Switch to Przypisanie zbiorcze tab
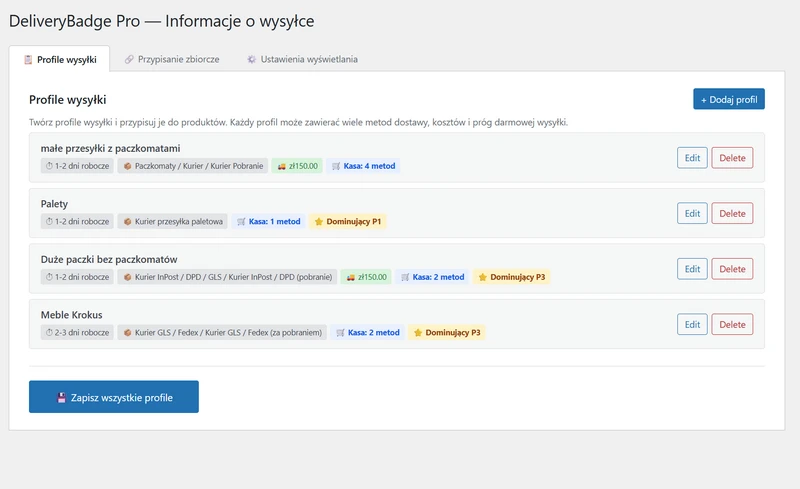The width and height of the screenshot is (800, 489). pos(172,59)
